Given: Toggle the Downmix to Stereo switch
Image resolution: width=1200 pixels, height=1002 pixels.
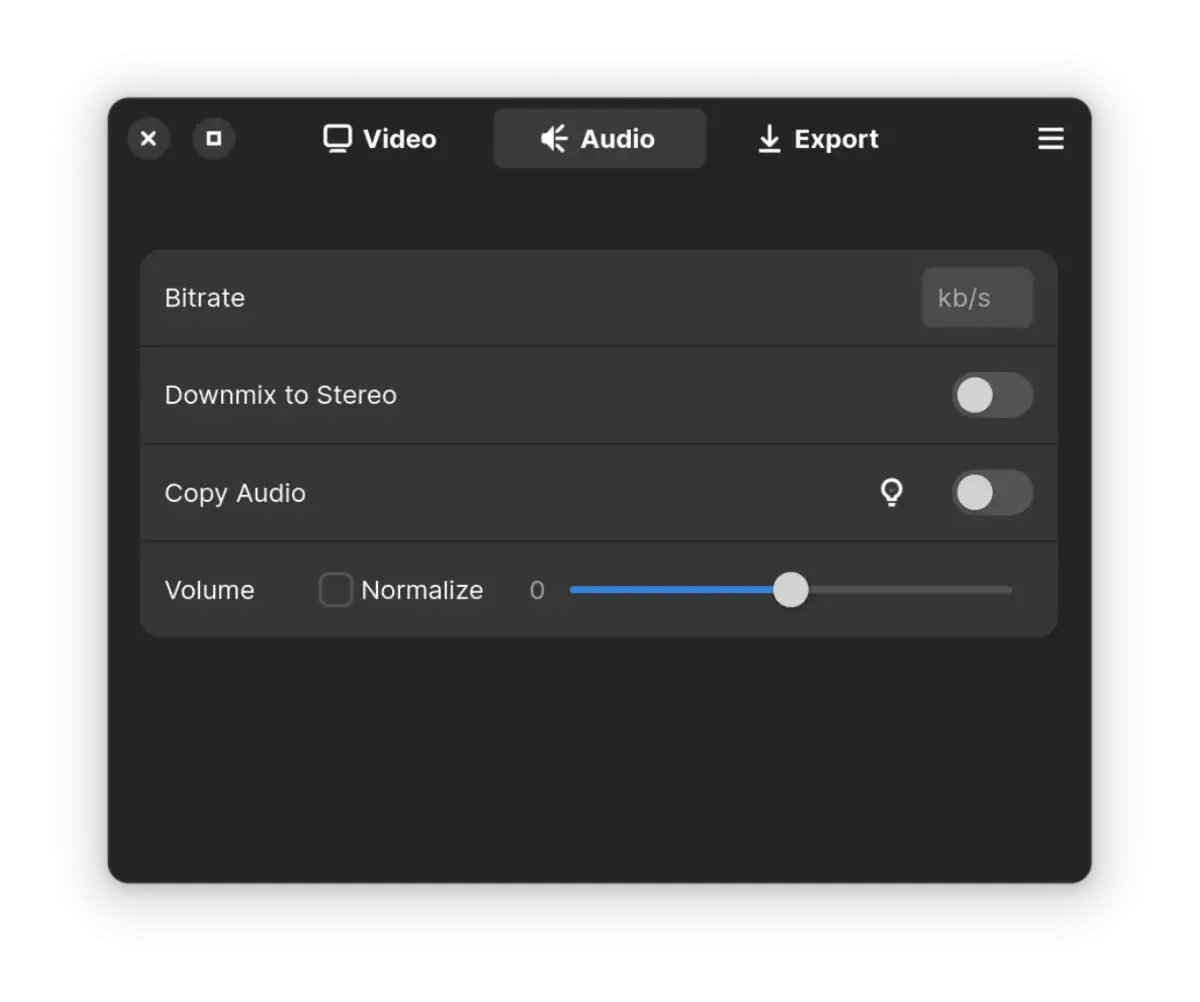Looking at the screenshot, I should pyautogui.click(x=992, y=395).
